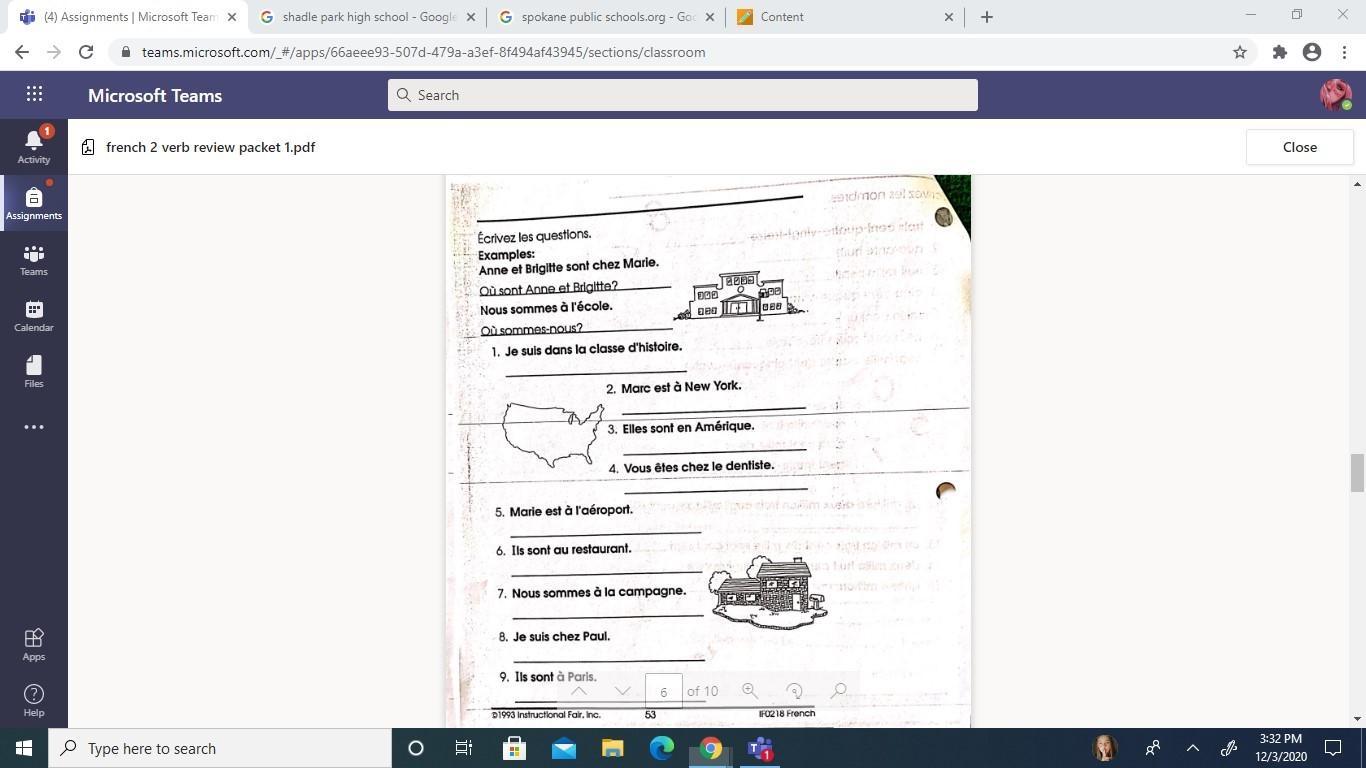Click the 'Microsoft Teams' header title
Viewport: 1366px width, 768px height.
(155, 95)
